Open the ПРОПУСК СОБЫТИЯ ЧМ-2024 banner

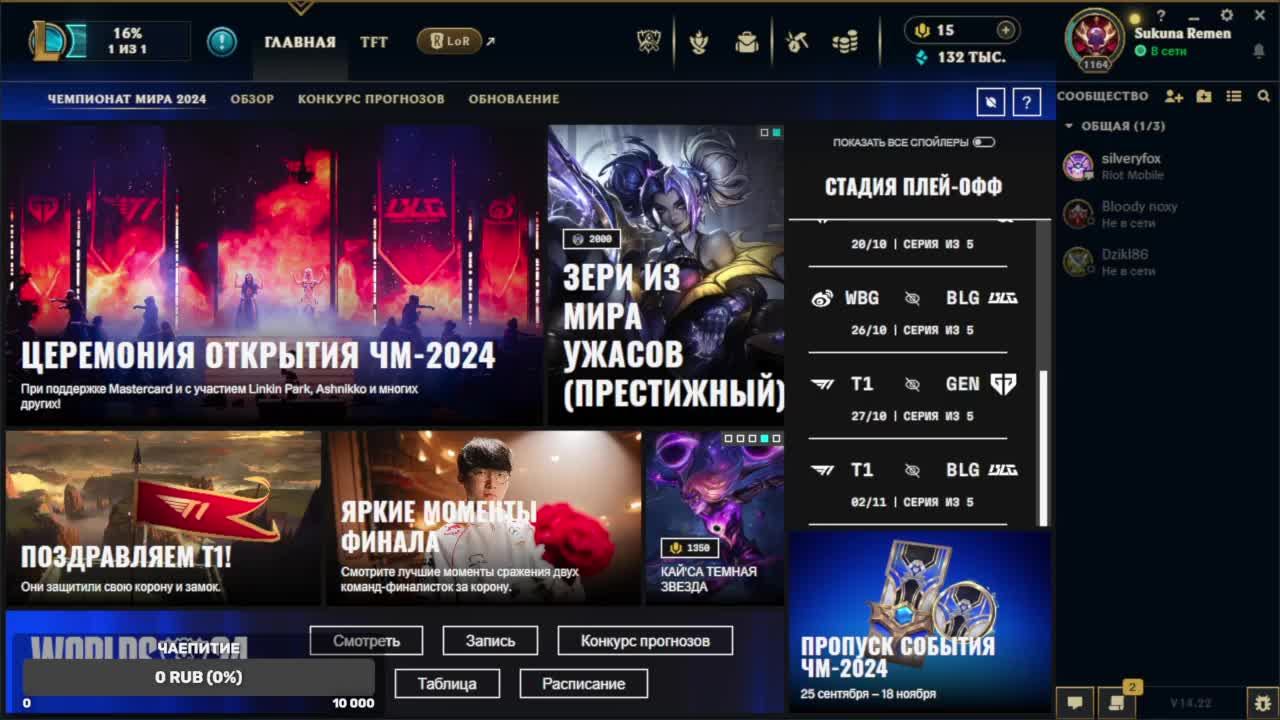click(920, 620)
